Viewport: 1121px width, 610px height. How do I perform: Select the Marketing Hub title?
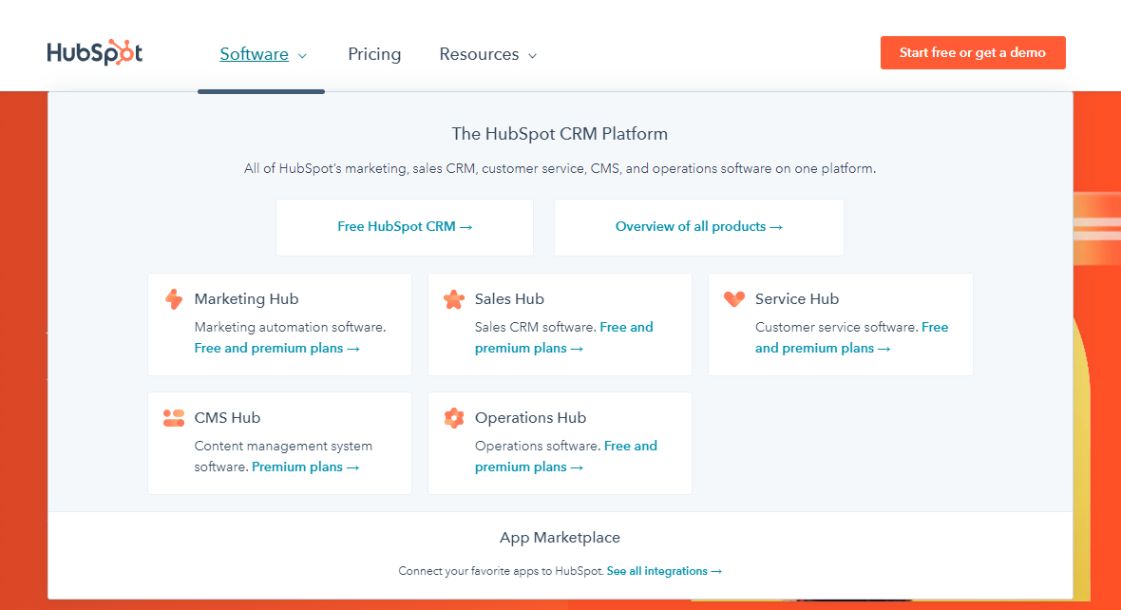(x=247, y=299)
